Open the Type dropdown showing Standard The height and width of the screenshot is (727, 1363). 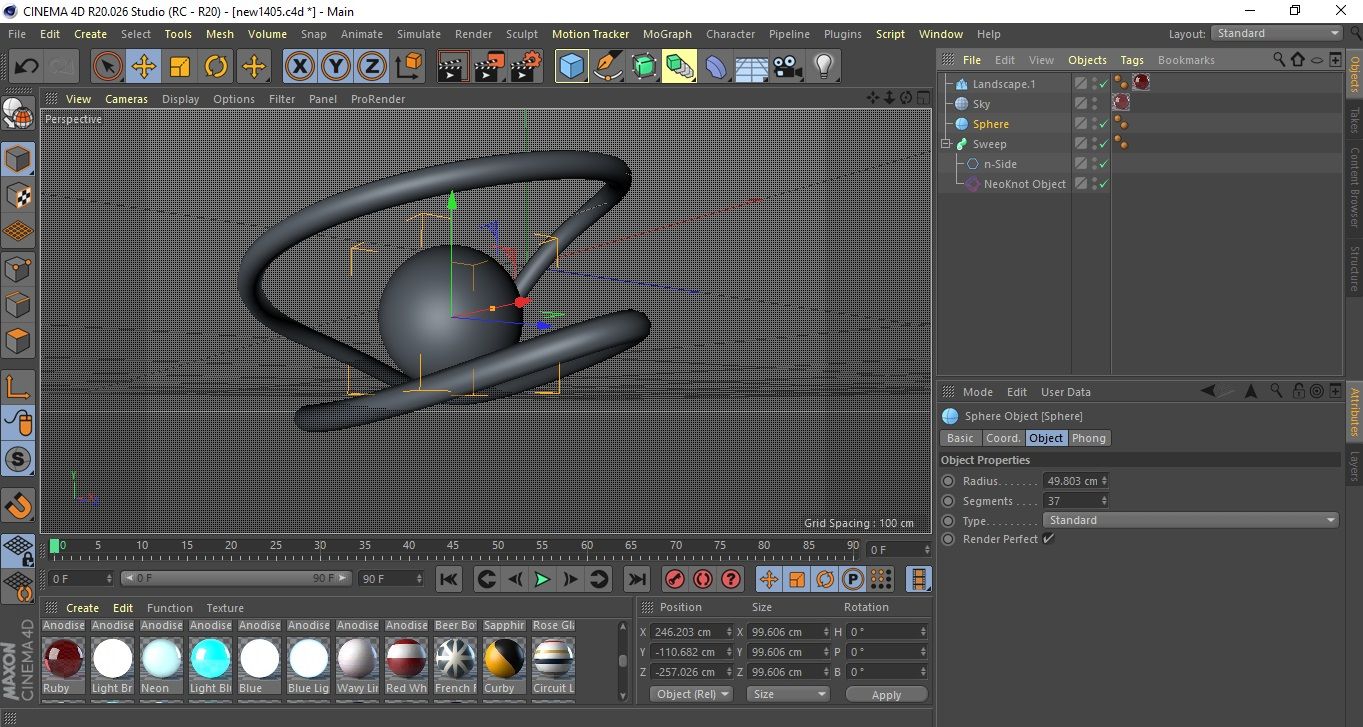pos(1190,520)
